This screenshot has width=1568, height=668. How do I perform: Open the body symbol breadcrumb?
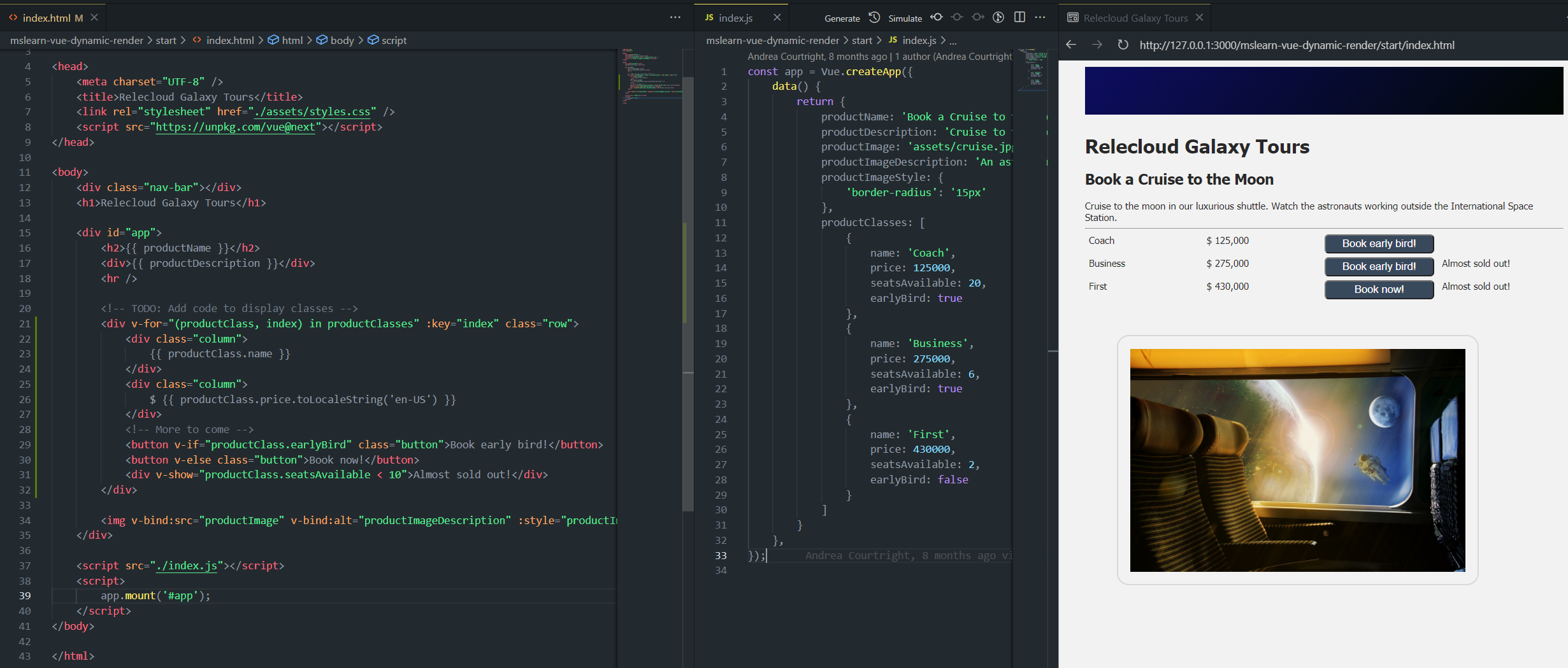(335, 40)
